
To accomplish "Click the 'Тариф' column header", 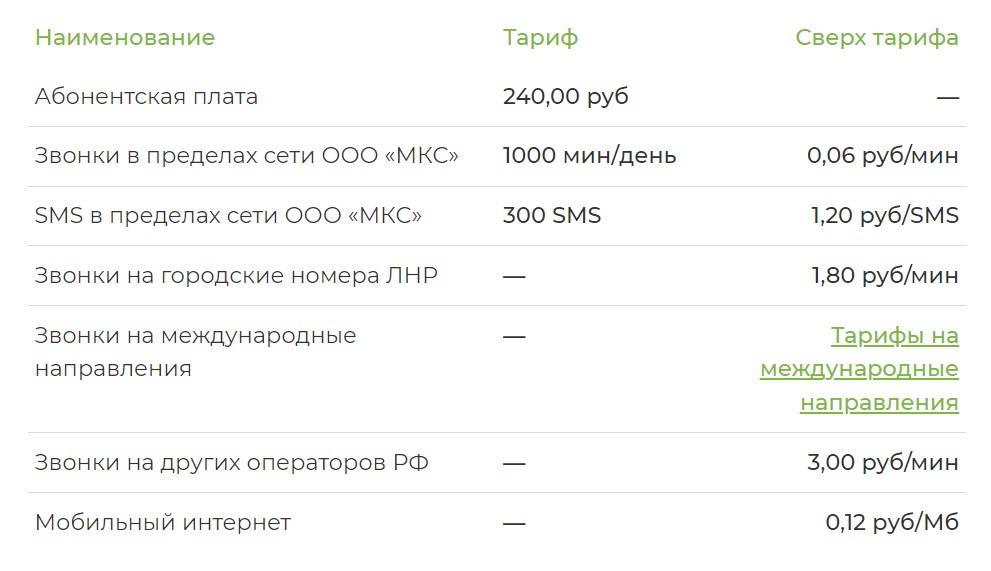I will pyautogui.click(x=540, y=38).
